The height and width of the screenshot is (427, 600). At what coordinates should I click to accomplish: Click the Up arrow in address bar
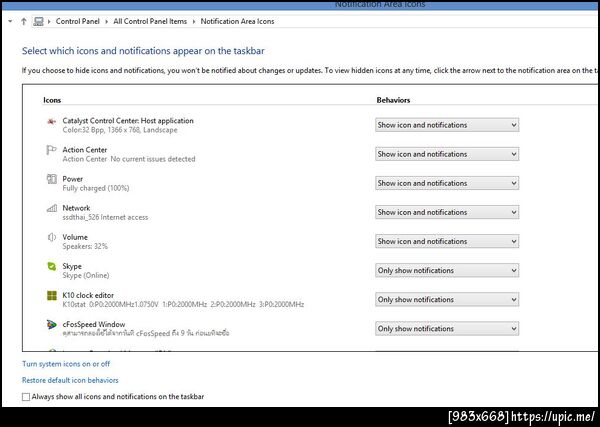24,21
